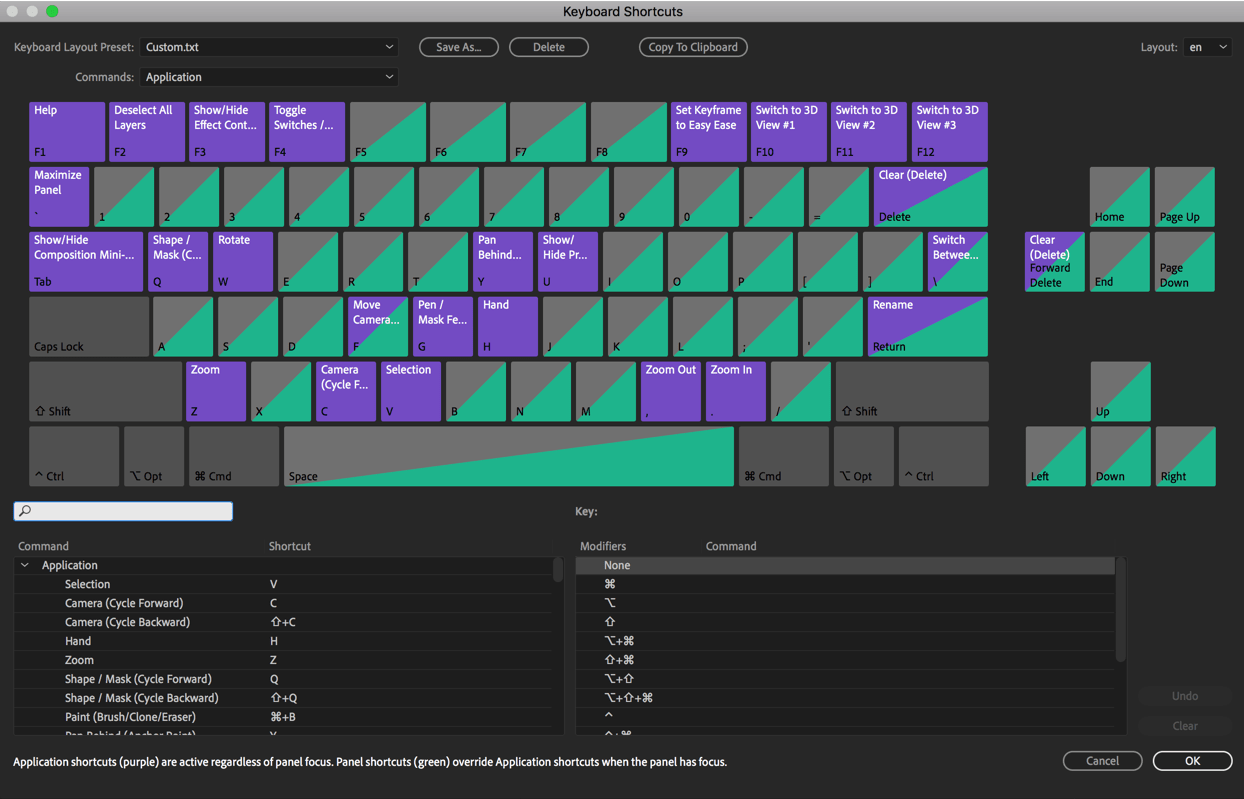
Task: Open the Keyboard Layout Preset dropdown
Action: point(268,47)
